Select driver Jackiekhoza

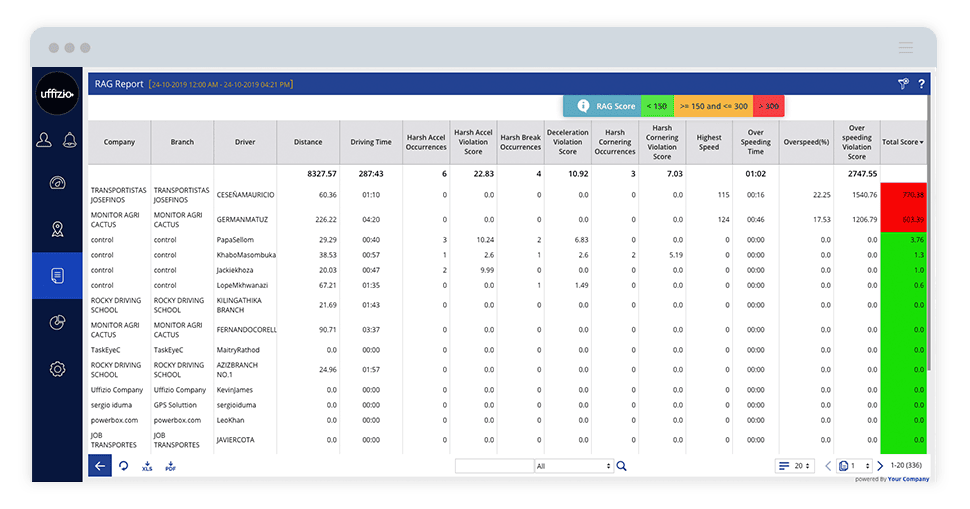(234, 270)
